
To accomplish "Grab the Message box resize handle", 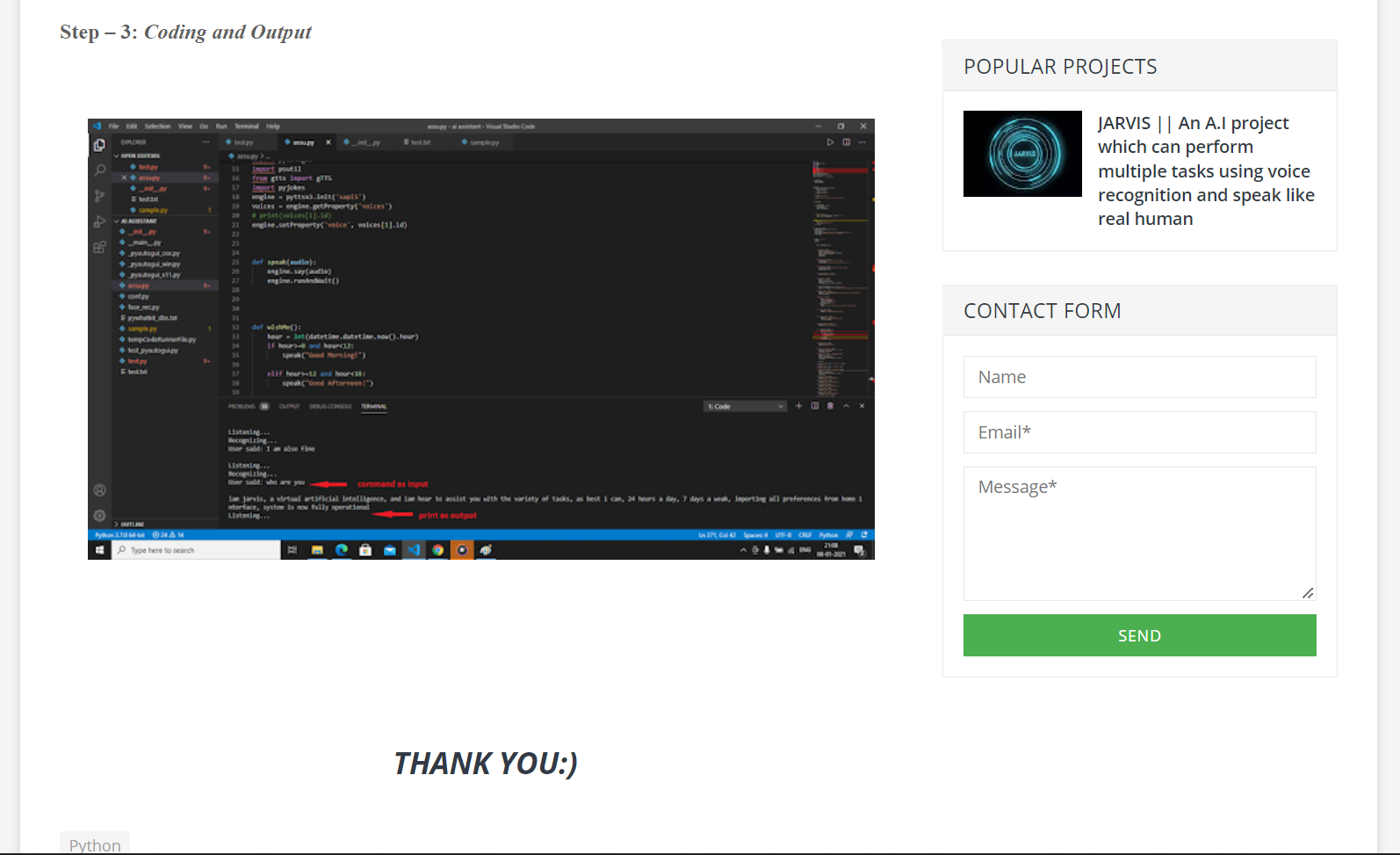I will click(x=1308, y=593).
